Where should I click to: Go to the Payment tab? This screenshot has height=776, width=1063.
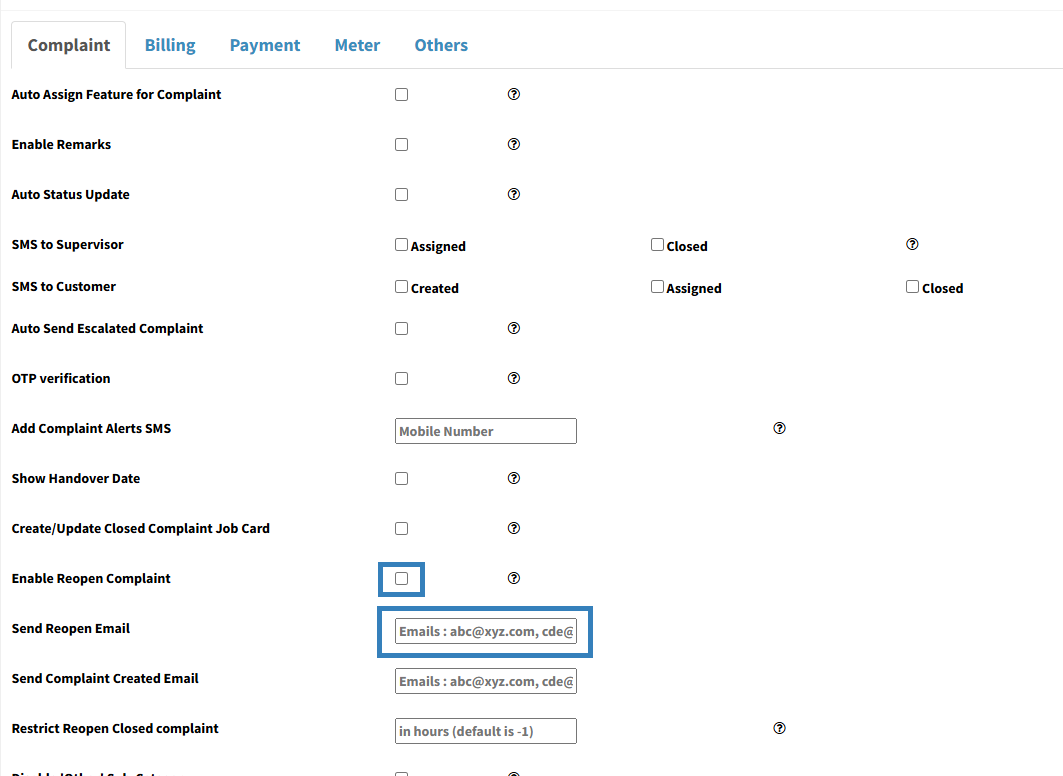(265, 45)
